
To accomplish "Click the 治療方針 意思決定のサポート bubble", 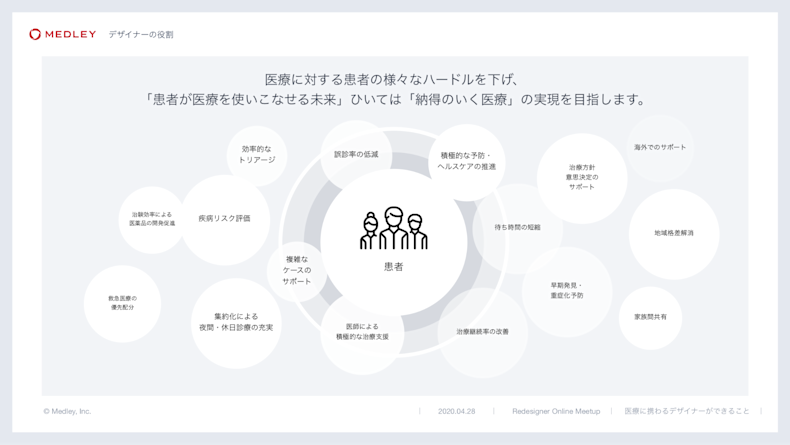I will tap(582, 177).
